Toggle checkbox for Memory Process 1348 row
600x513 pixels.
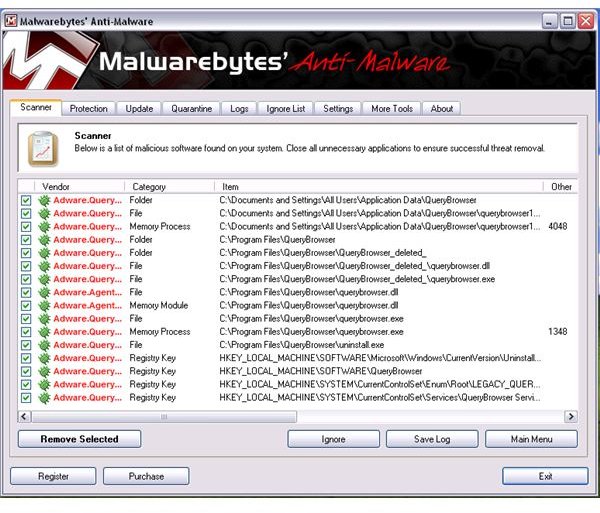tap(26, 332)
